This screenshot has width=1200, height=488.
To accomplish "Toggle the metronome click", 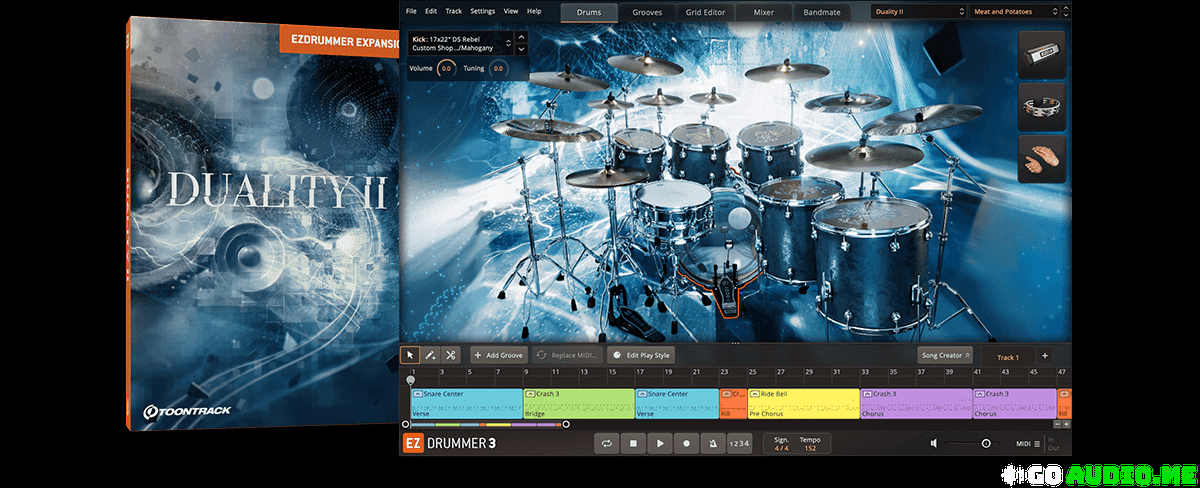I will [x=712, y=443].
